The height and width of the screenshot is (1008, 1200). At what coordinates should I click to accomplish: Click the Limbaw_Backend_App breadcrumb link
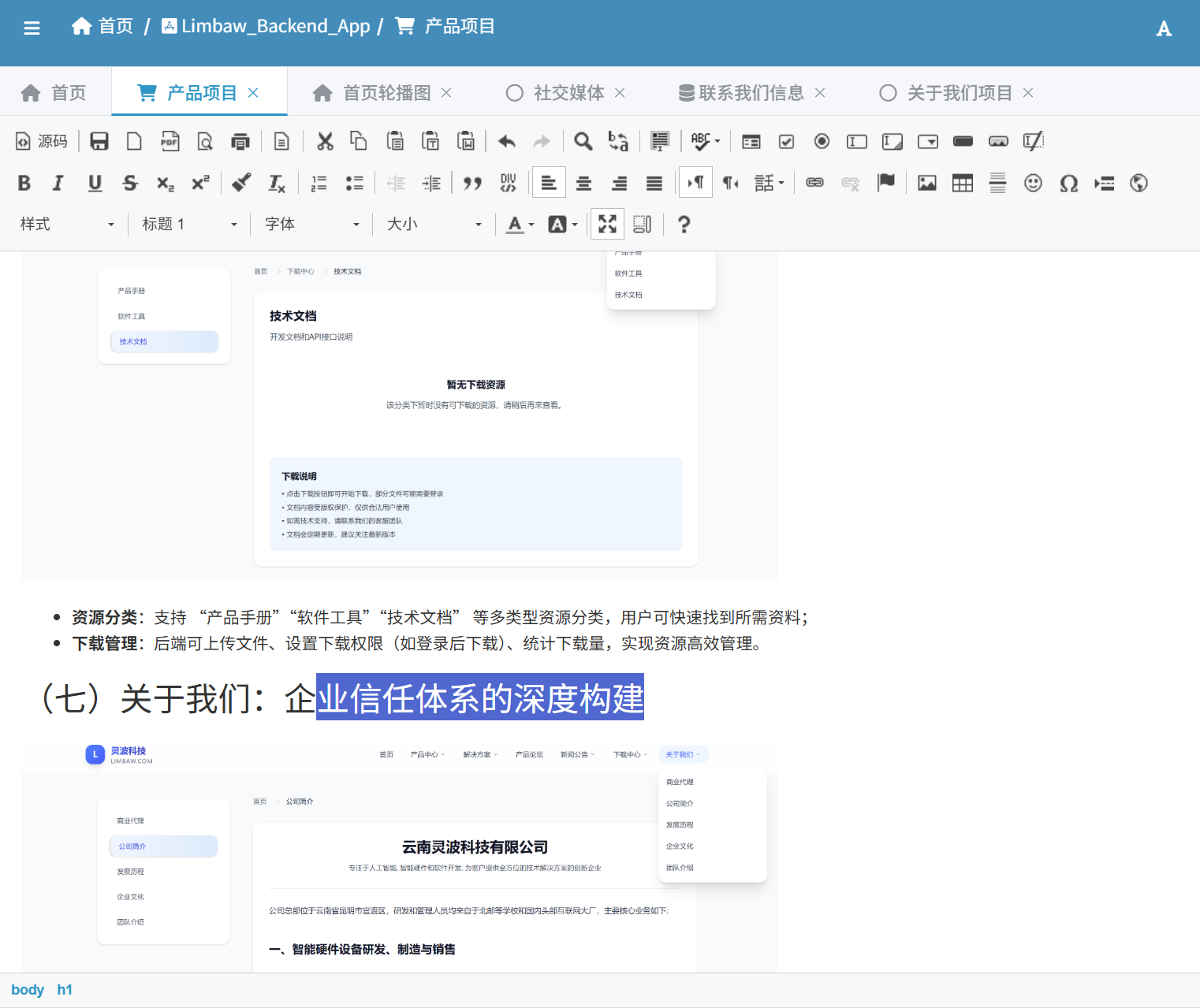pos(266,26)
